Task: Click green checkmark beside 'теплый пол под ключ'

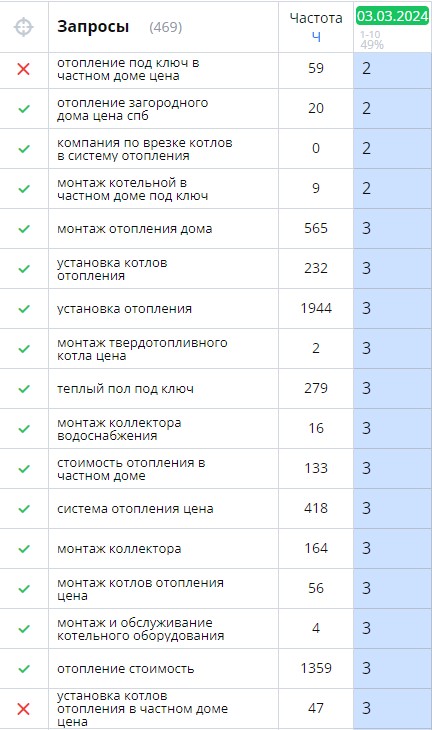Action: (x=24, y=389)
